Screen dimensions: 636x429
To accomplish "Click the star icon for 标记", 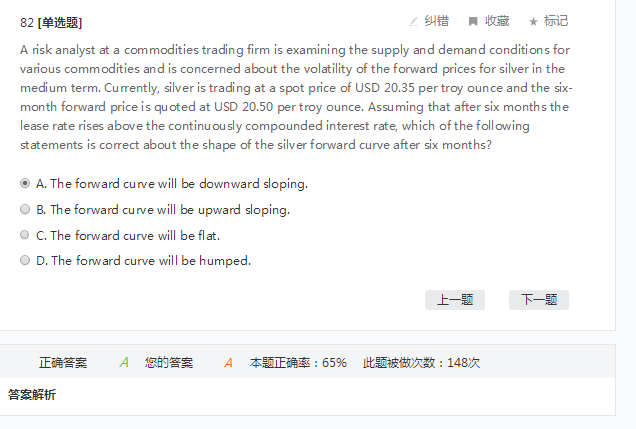I will [x=533, y=21].
